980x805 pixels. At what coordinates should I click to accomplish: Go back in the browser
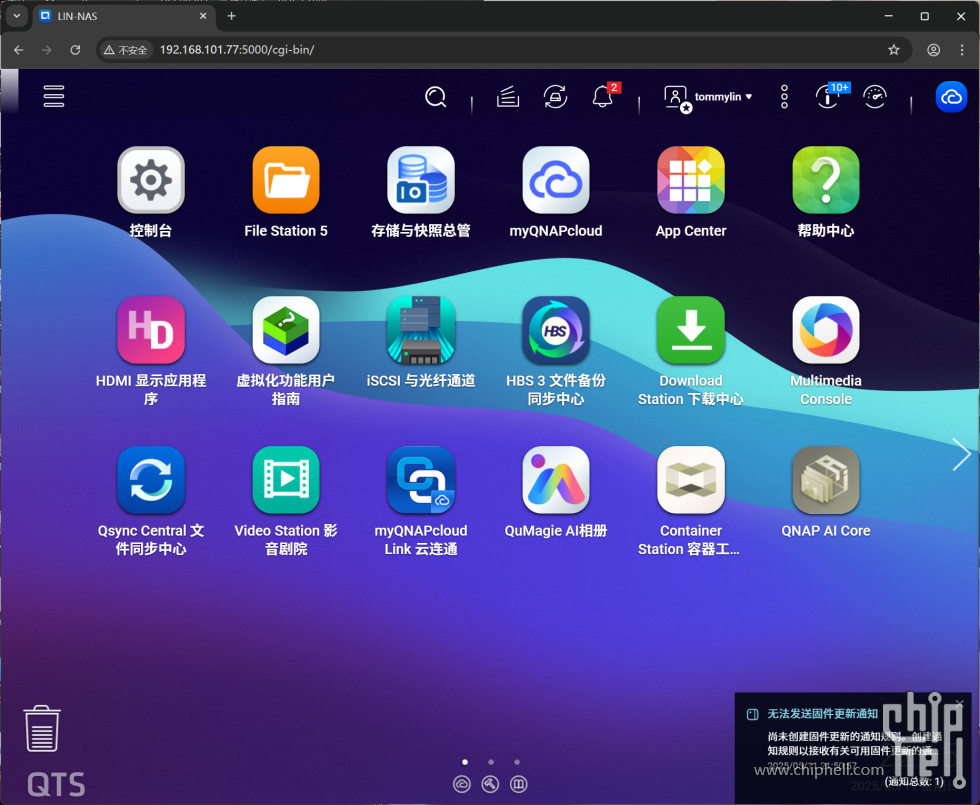pyautogui.click(x=19, y=50)
